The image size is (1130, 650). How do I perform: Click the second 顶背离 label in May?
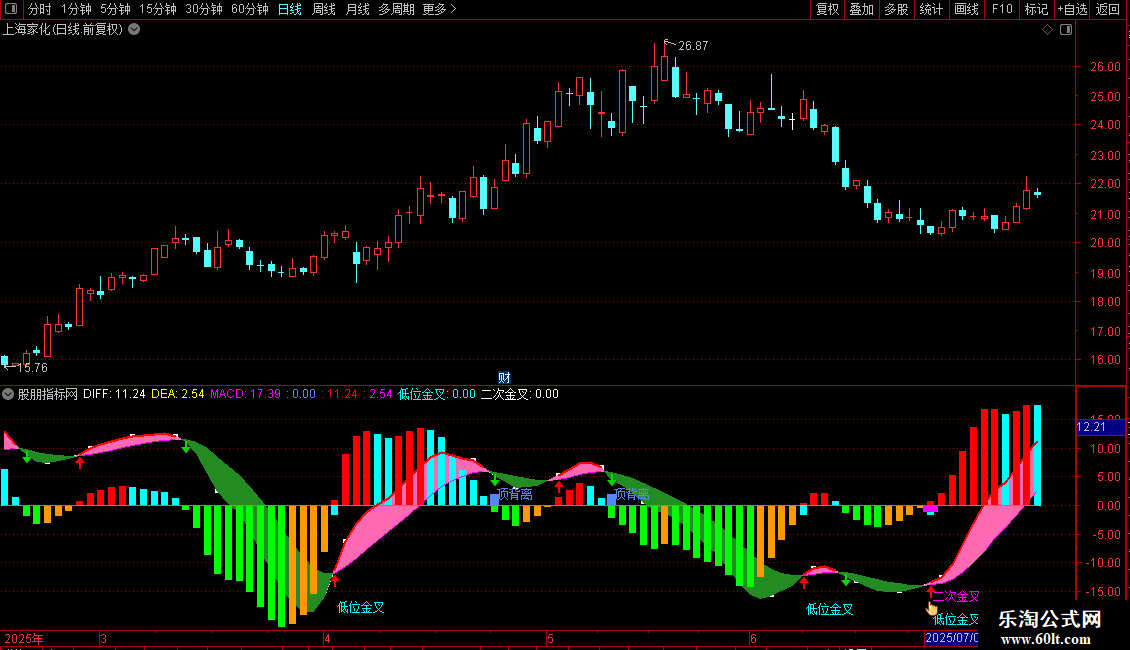(631, 494)
